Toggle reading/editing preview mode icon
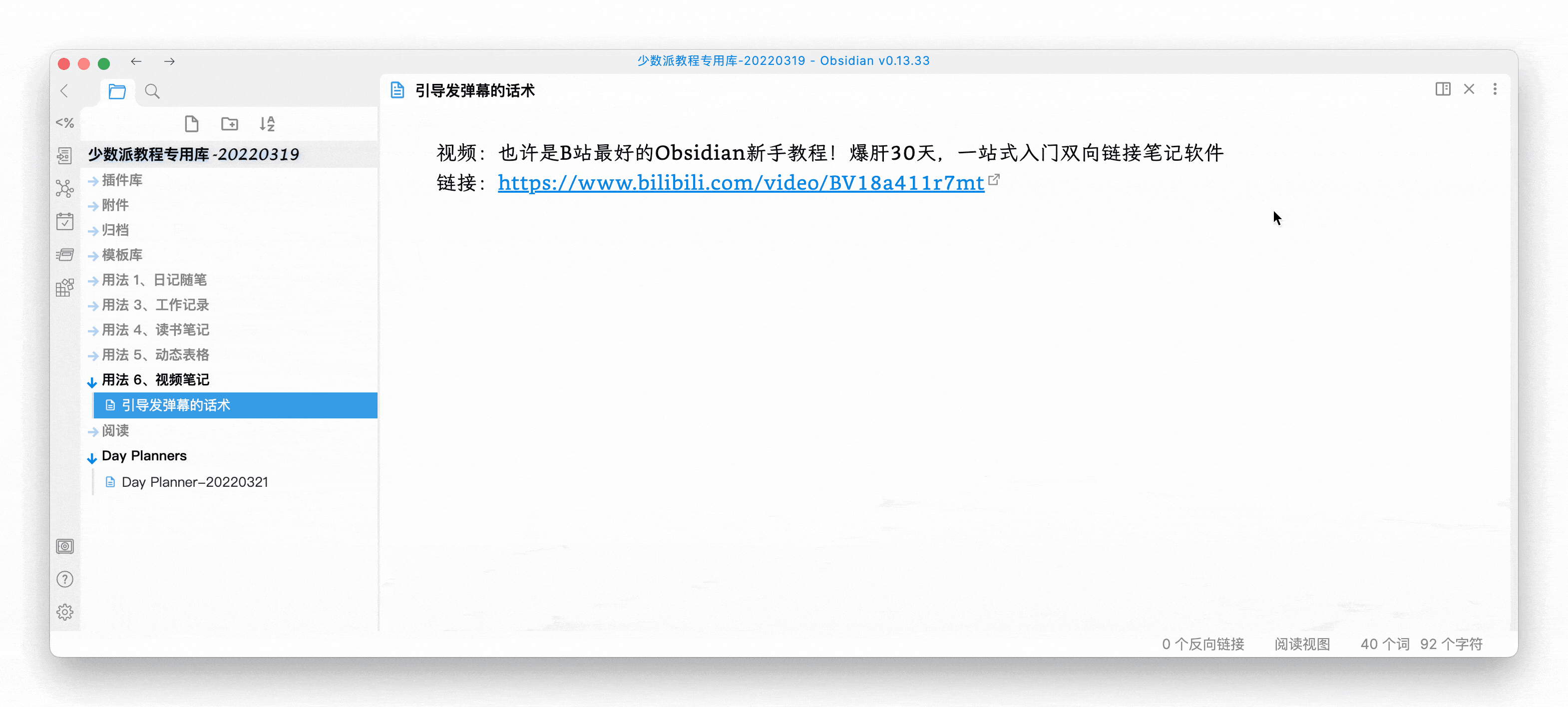Viewport: 1568px width, 707px height. (1443, 89)
